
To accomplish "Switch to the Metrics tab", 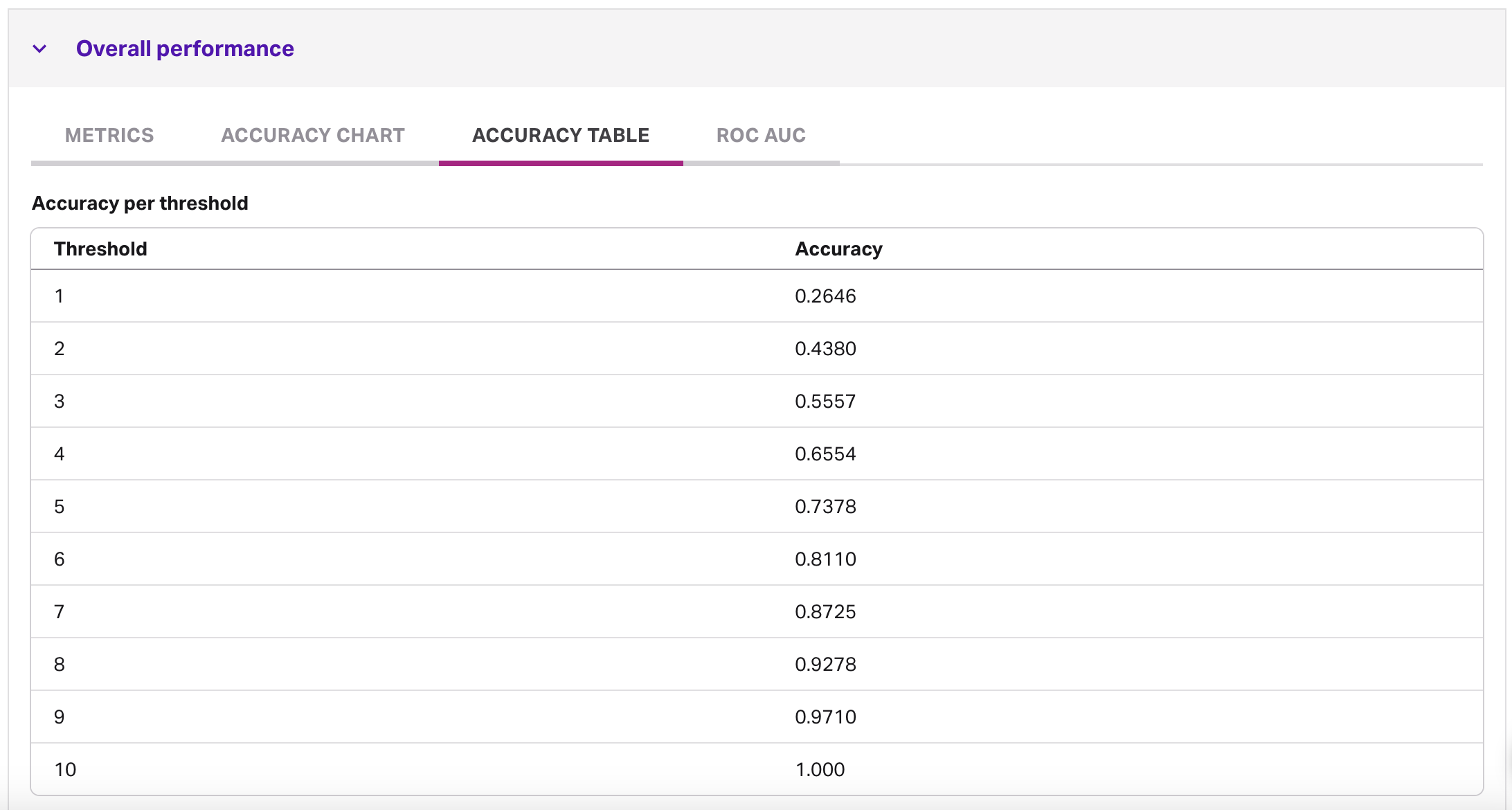I will pos(109,135).
